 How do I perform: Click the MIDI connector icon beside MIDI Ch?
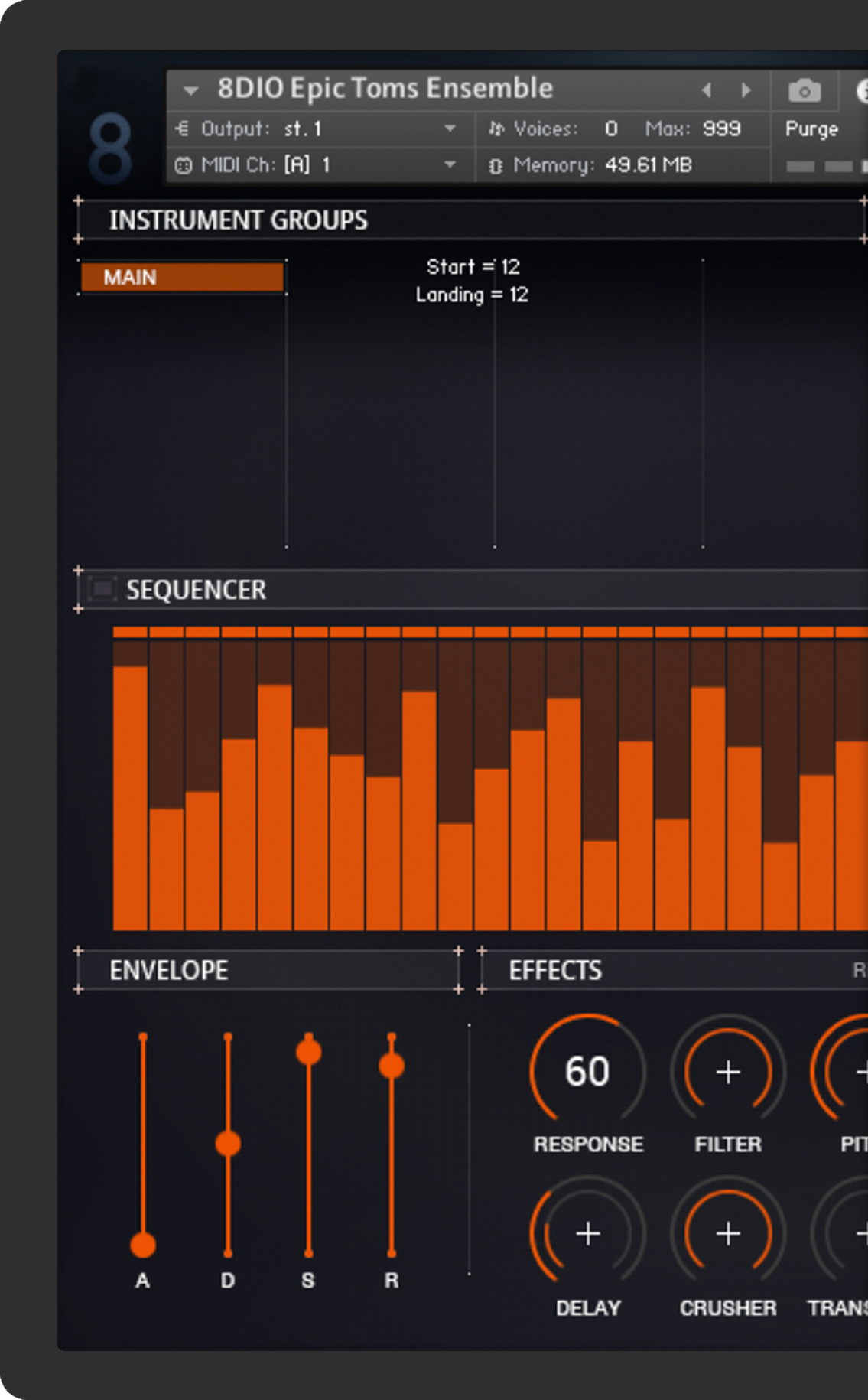(x=183, y=165)
